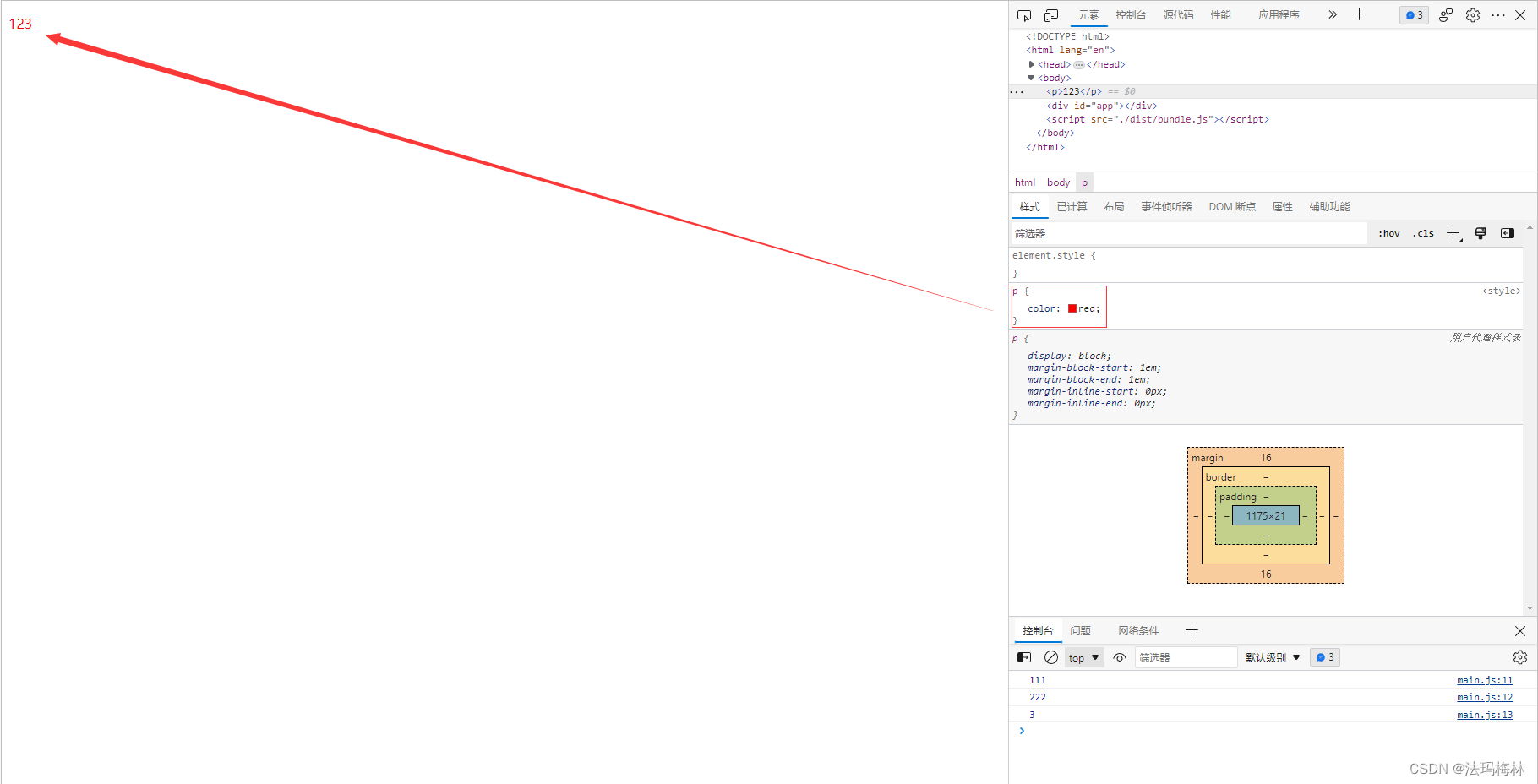
Task: Select the div id="app" node
Action: [x=1102, y=106]
